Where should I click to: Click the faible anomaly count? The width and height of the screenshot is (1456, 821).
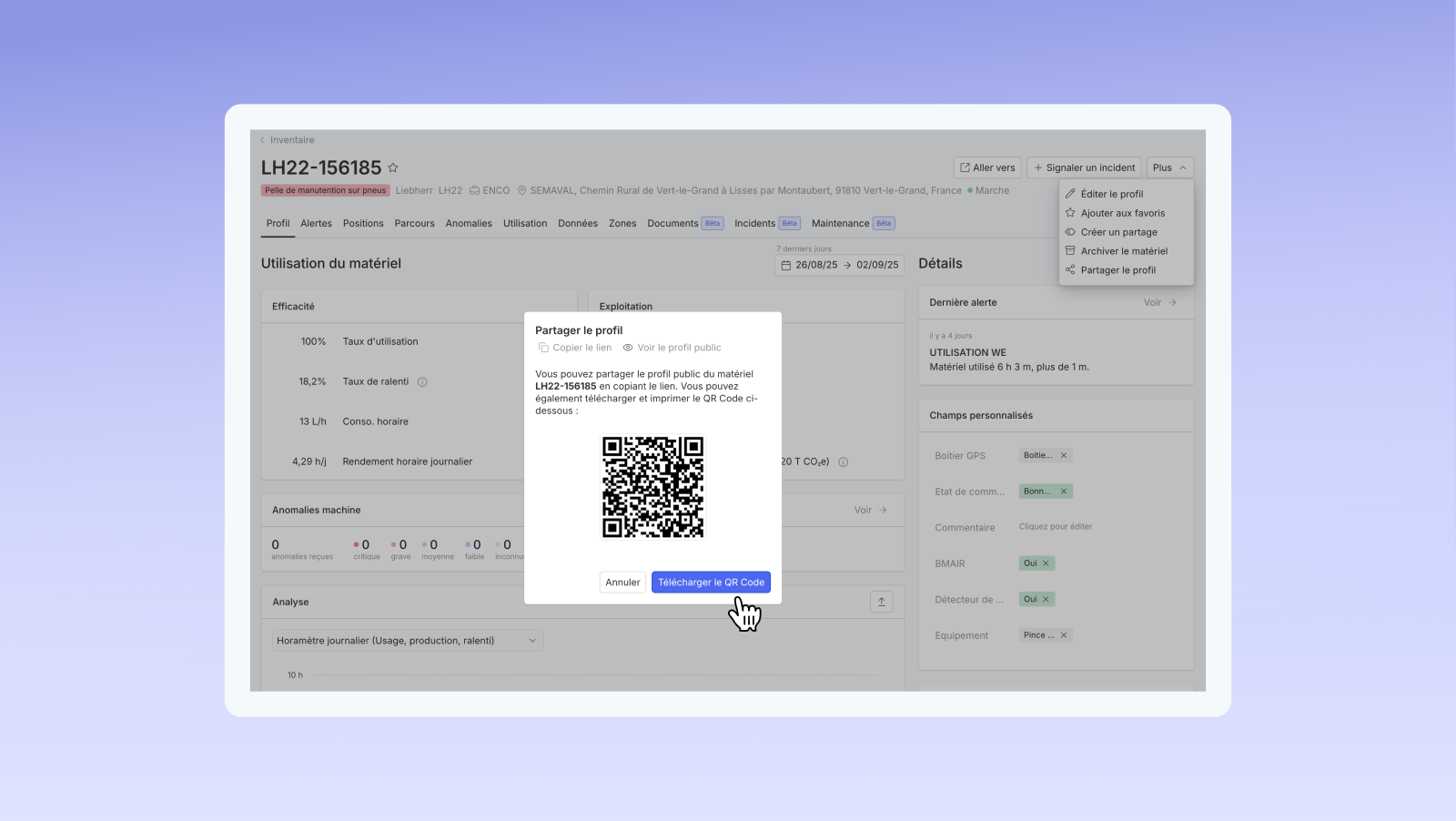(x=474, y=550)
